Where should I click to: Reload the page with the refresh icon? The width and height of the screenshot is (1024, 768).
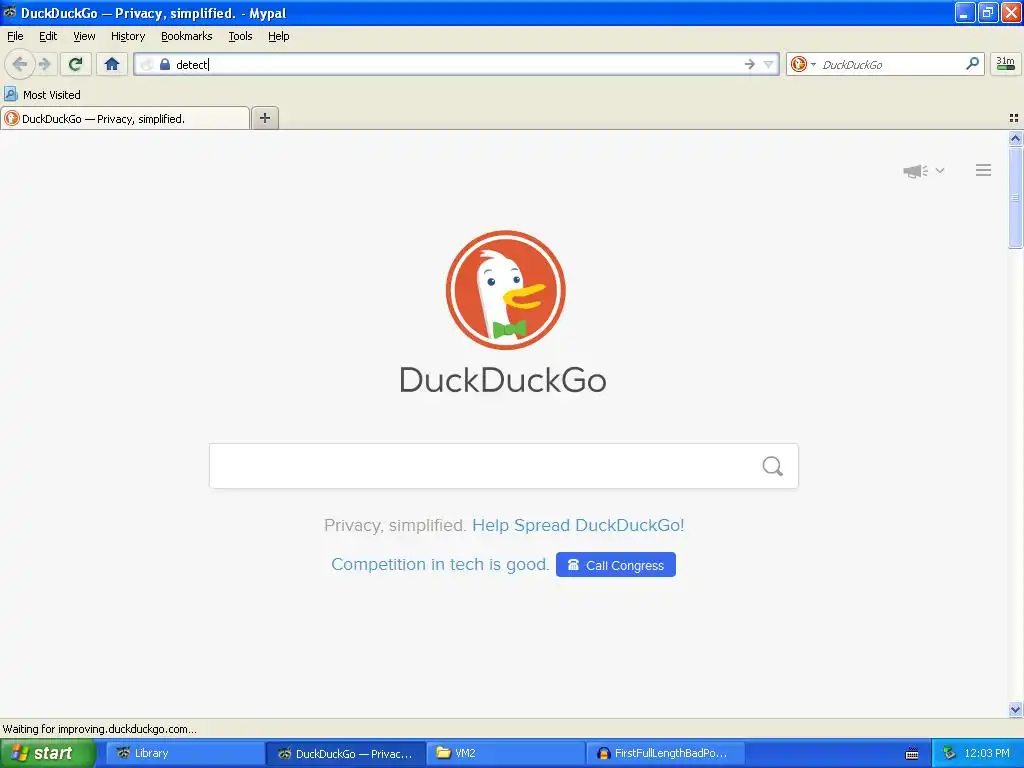tap(76, 64)
